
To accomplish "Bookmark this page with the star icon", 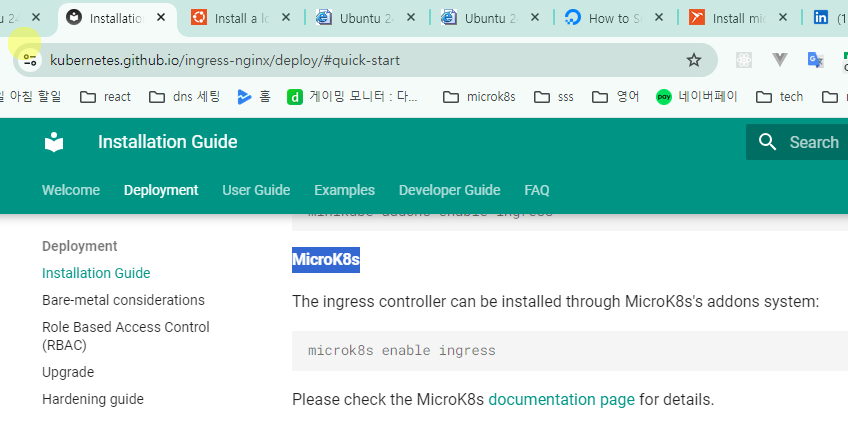I will pos(694,60).
